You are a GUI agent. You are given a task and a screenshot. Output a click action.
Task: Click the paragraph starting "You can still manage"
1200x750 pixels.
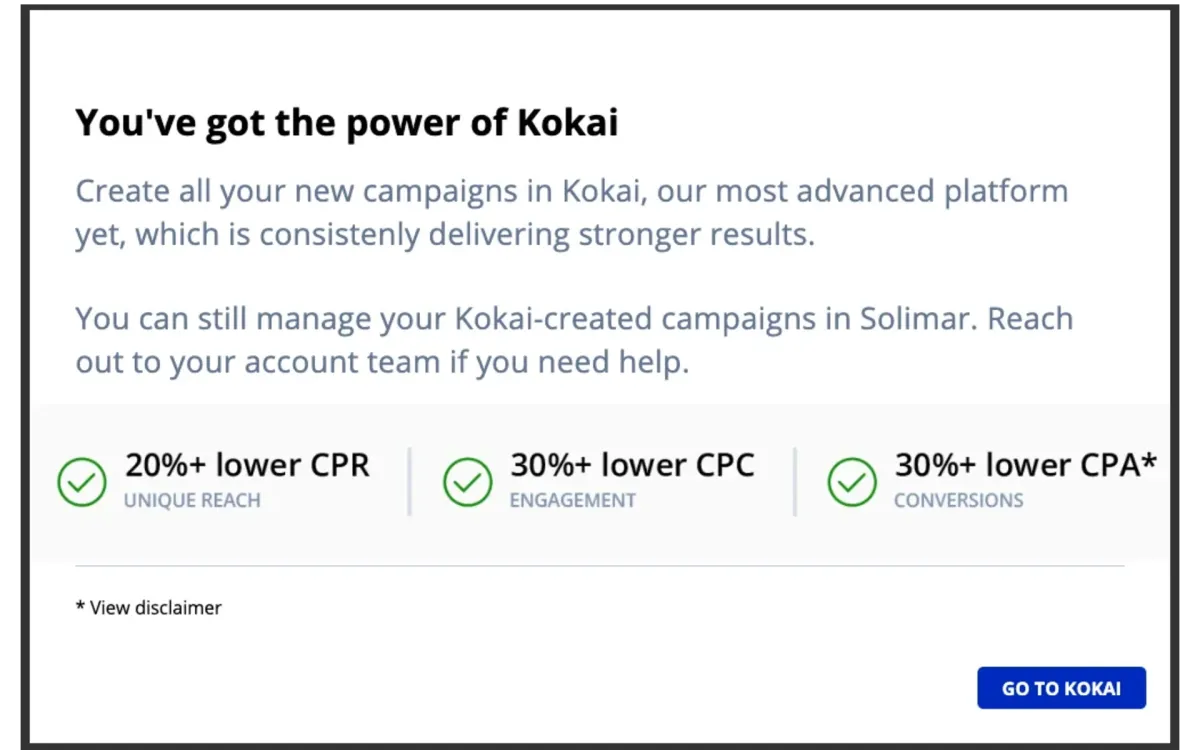pyautogui.click(x=574, y=340)
